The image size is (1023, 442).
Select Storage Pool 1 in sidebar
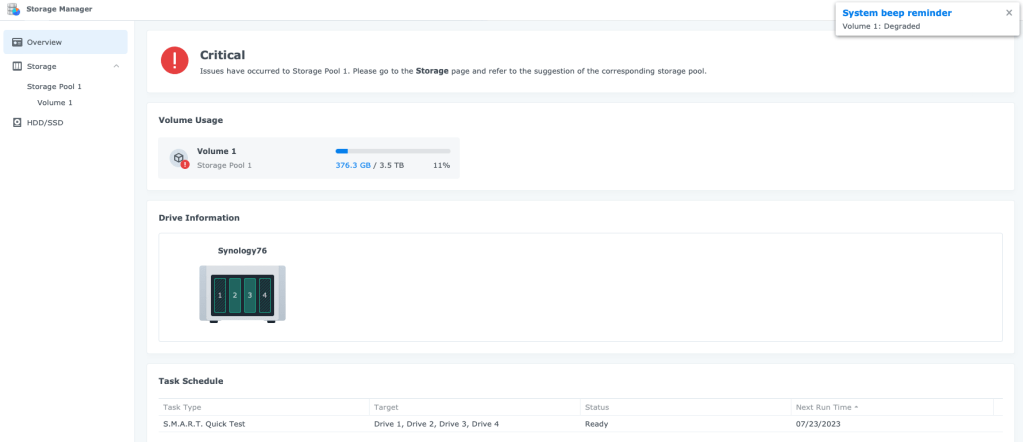[x=54, y=87]
